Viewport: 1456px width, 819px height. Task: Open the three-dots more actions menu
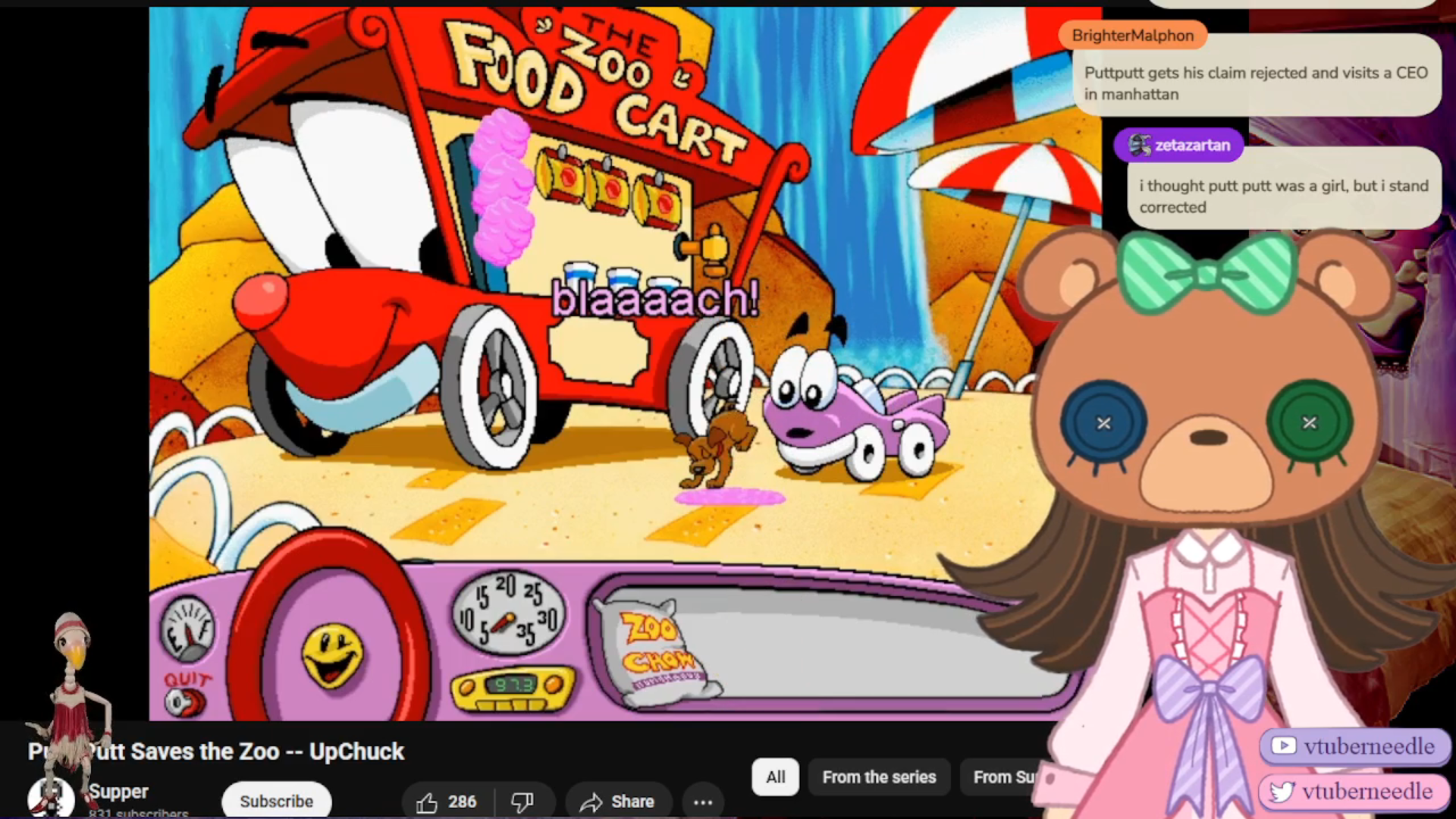(x=703, y=802)
